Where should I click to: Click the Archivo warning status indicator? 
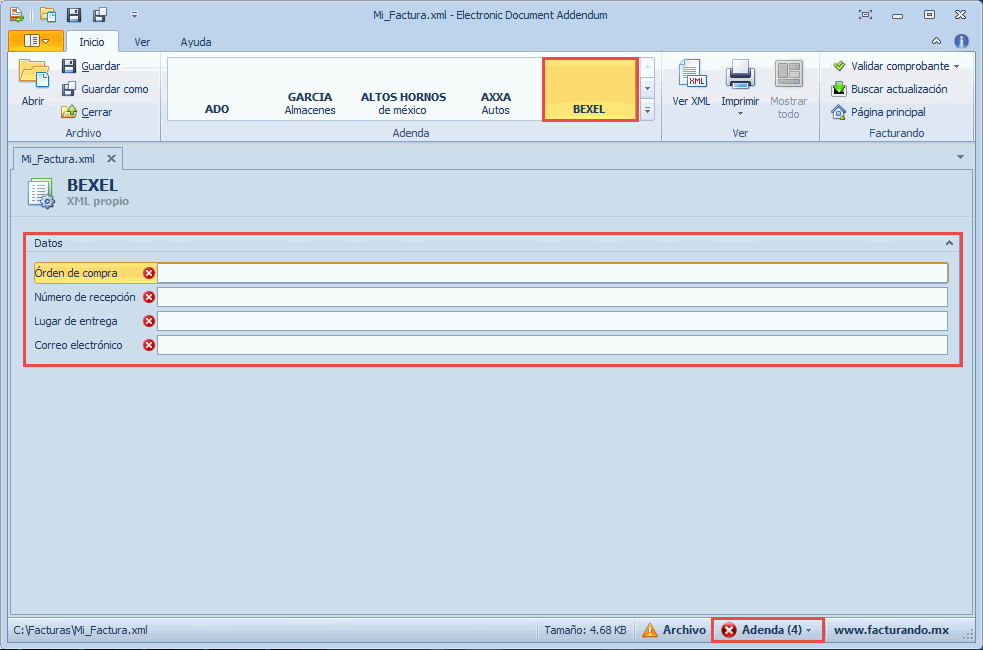tap(675, 630)
